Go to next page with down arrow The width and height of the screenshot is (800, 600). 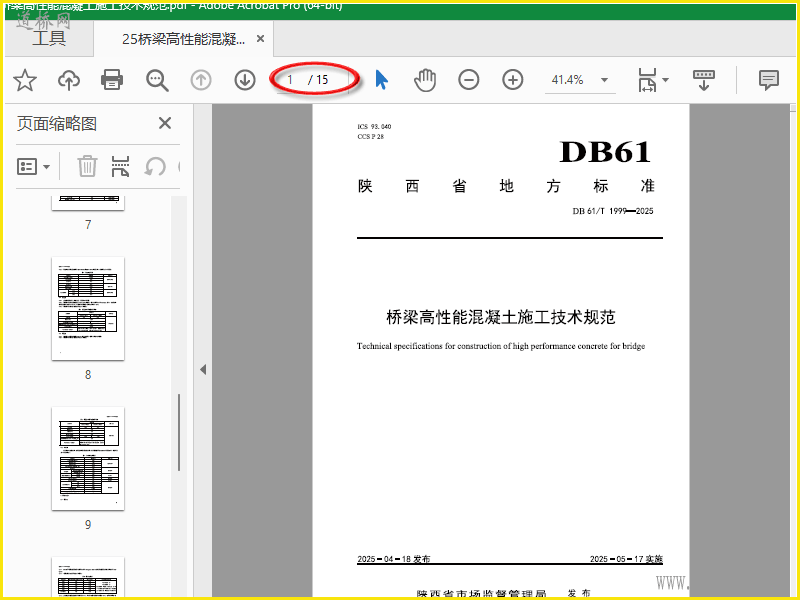(x=245, y=80)
